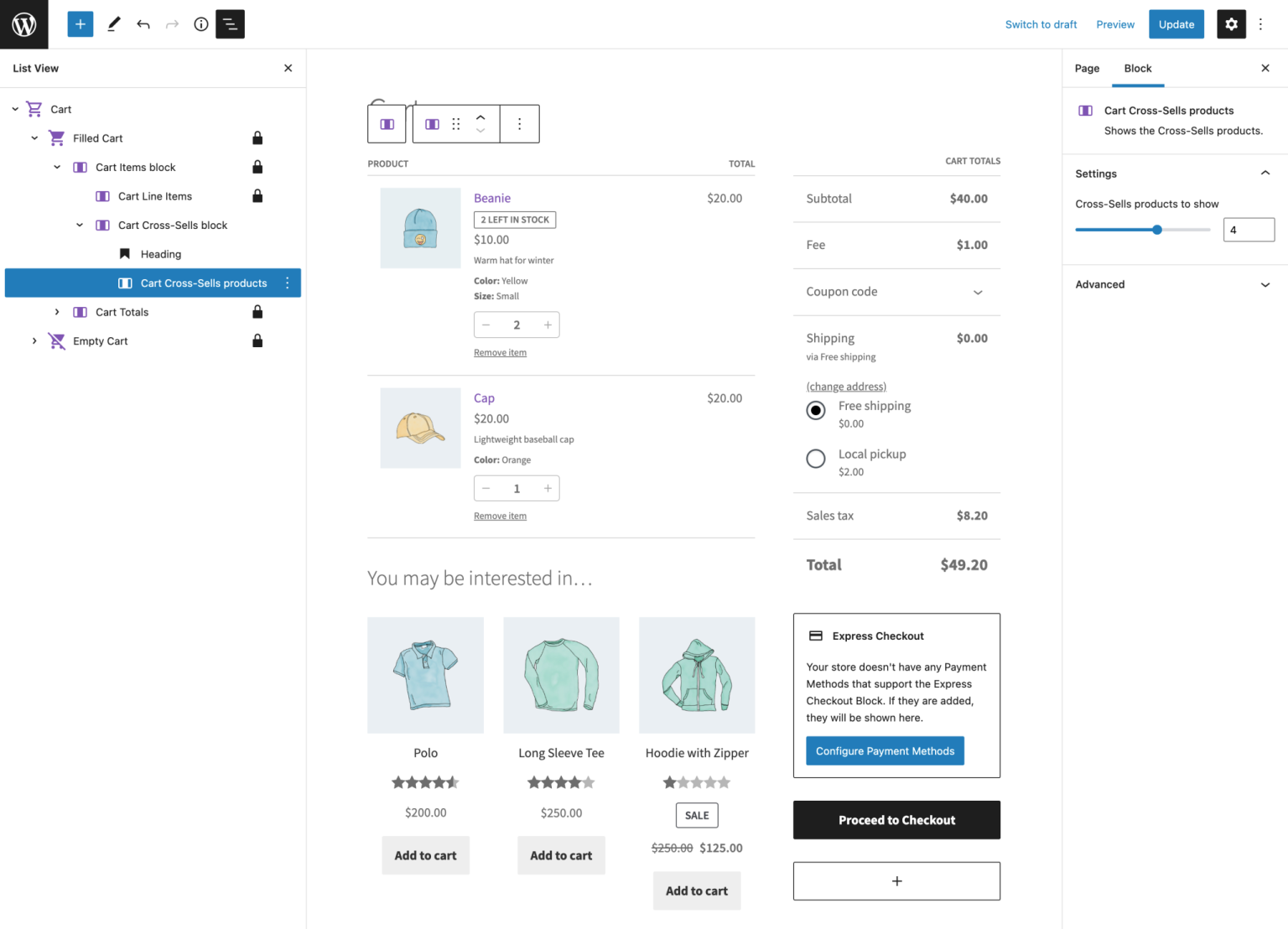Switch to the Page tab
Image resolution: width=1288 pixels, height=929 pixels.
[x=1087, y=68]
